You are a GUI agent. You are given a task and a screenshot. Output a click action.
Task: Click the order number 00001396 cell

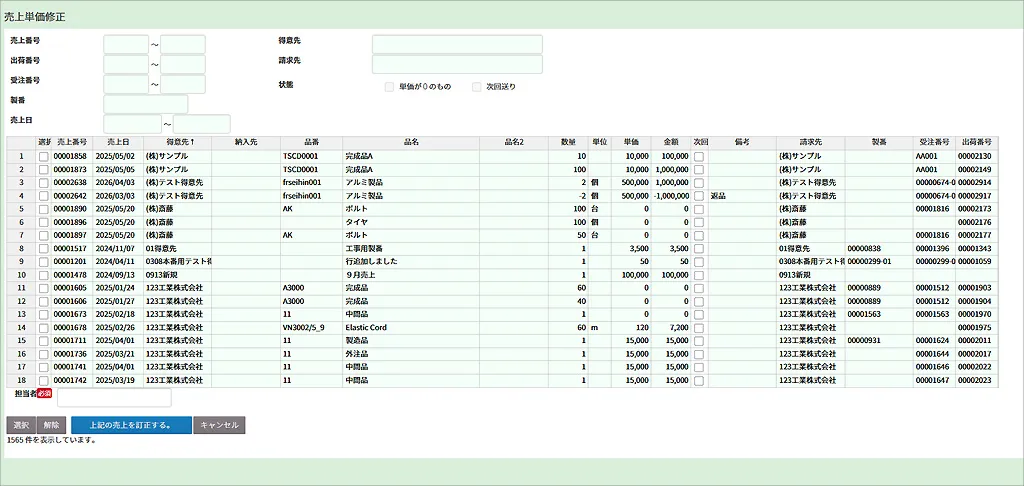point(935,248)
